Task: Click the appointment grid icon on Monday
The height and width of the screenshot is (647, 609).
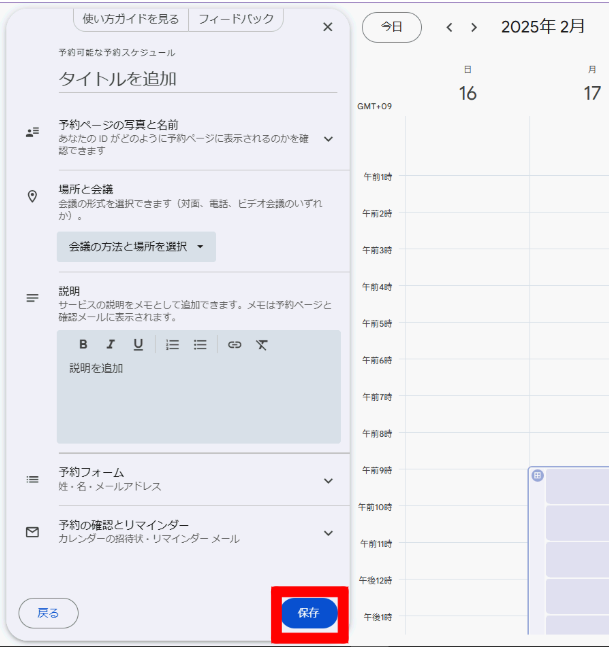Action: 538,475
